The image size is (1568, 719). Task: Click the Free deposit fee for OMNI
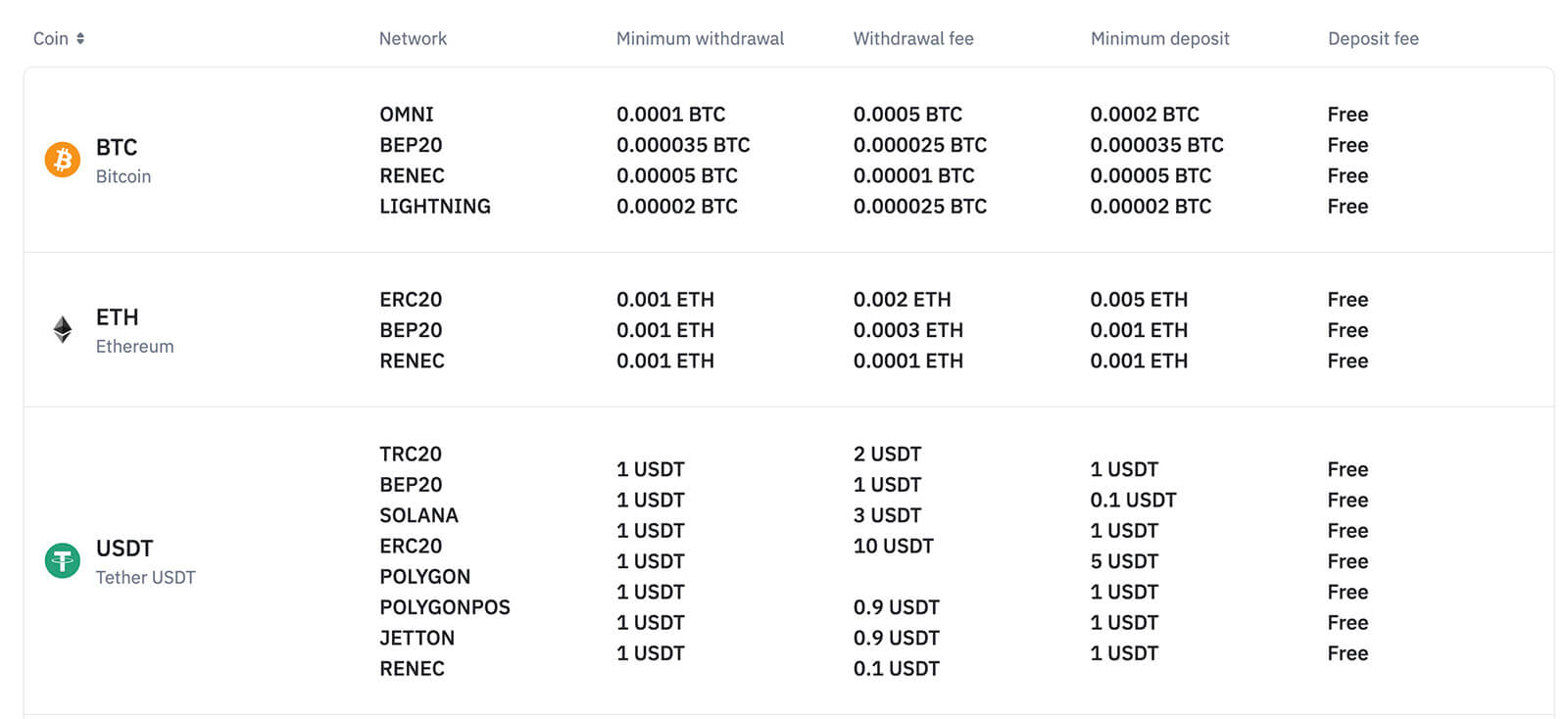pyautogui.click(x=1347, y=114)
